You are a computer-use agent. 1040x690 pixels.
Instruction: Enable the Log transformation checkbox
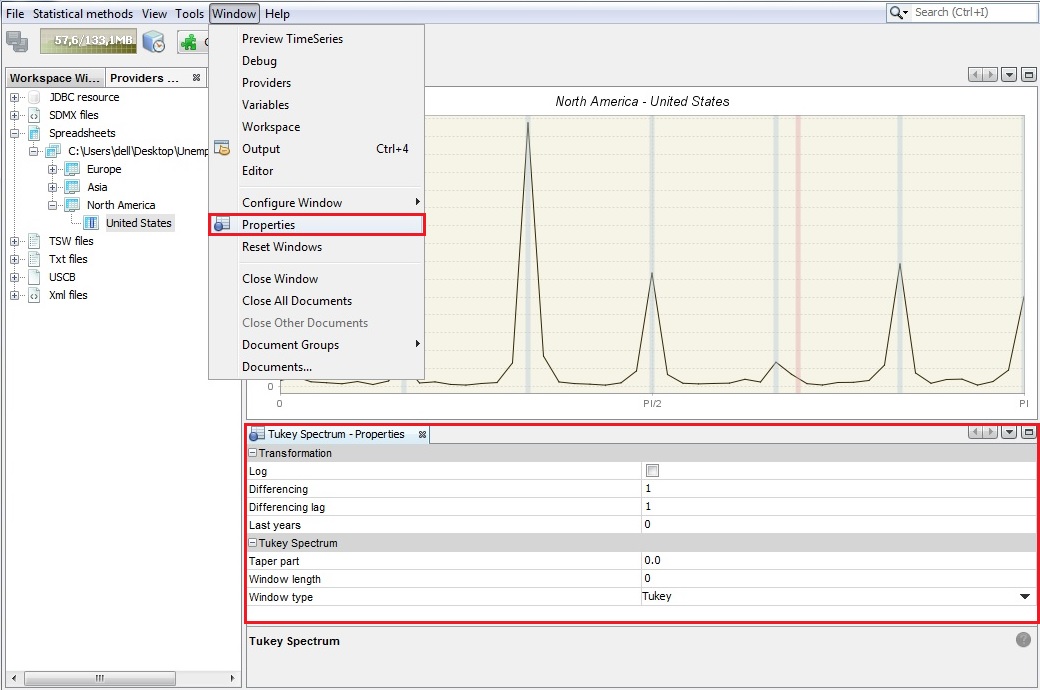(652, 471)
